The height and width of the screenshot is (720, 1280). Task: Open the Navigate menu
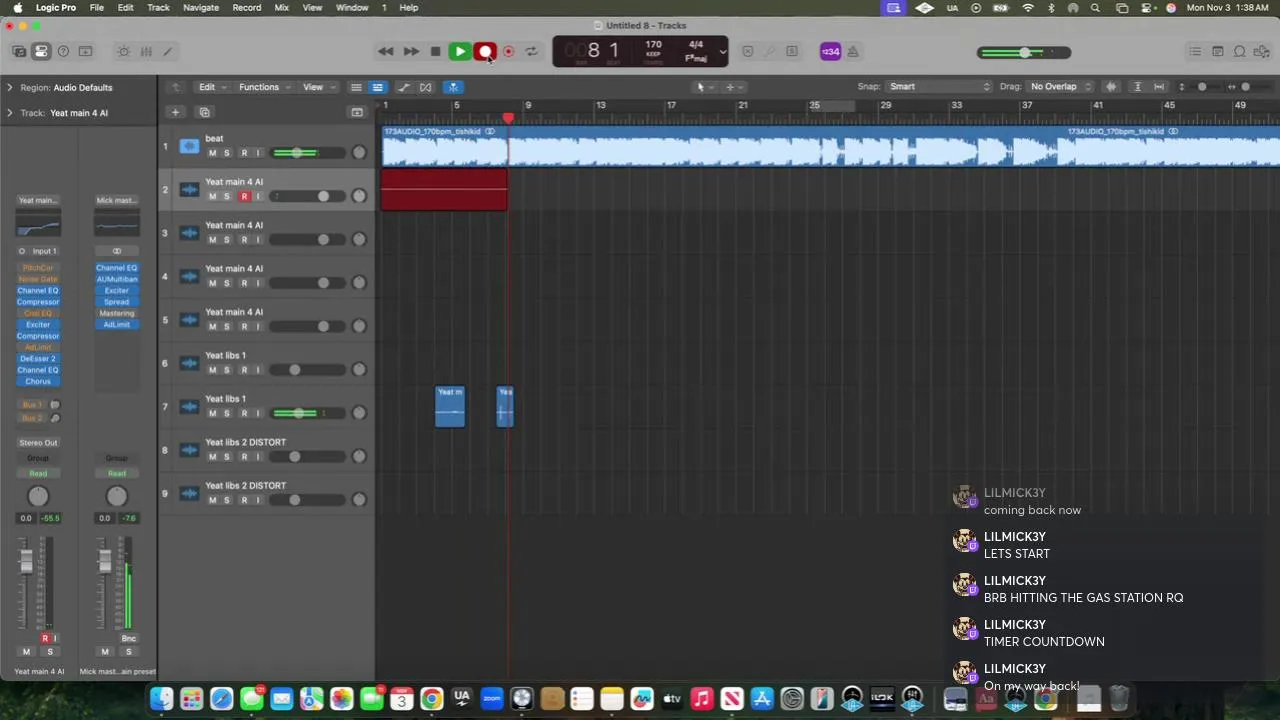pyautogui.click(x=201, y=7)
